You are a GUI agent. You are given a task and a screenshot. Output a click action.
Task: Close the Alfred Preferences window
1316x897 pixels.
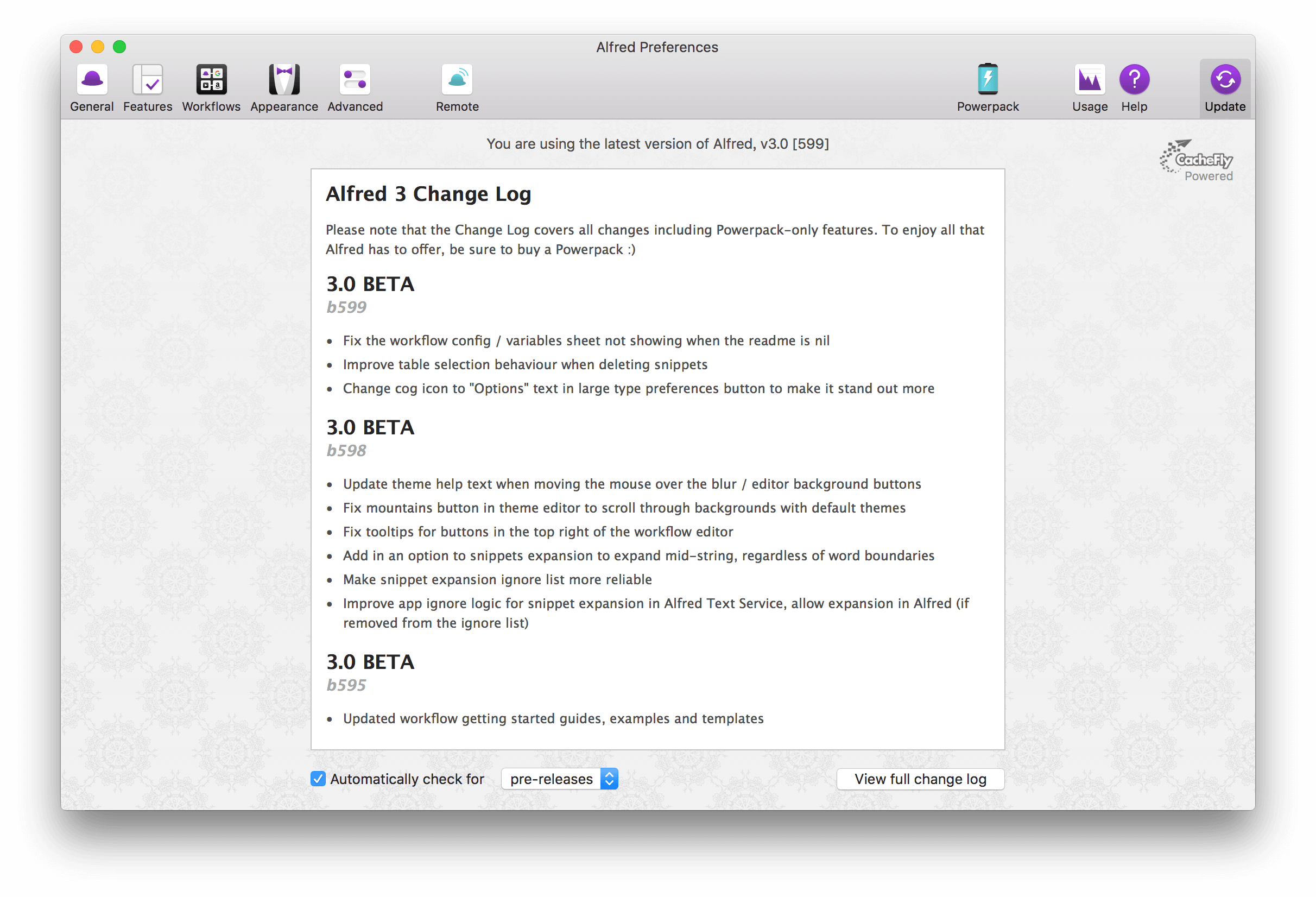point(76,47)
